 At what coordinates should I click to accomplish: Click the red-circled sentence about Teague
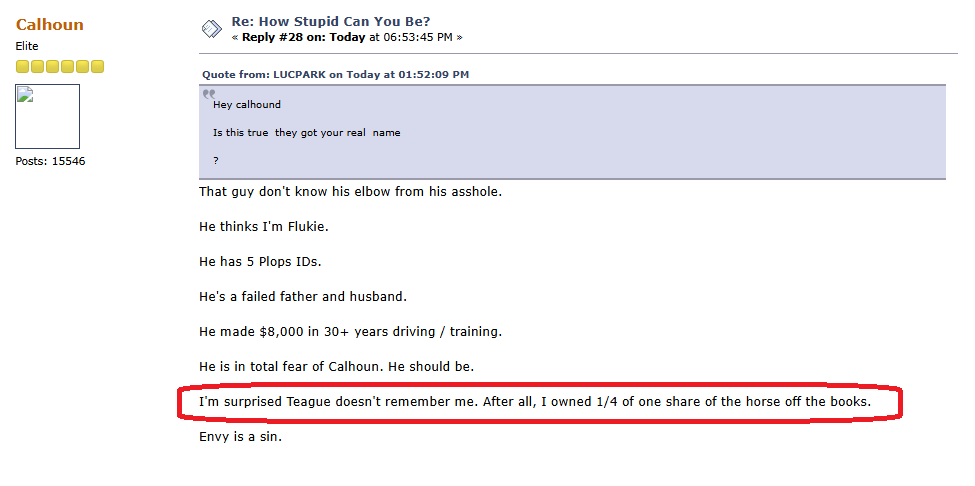coord(535,401)
